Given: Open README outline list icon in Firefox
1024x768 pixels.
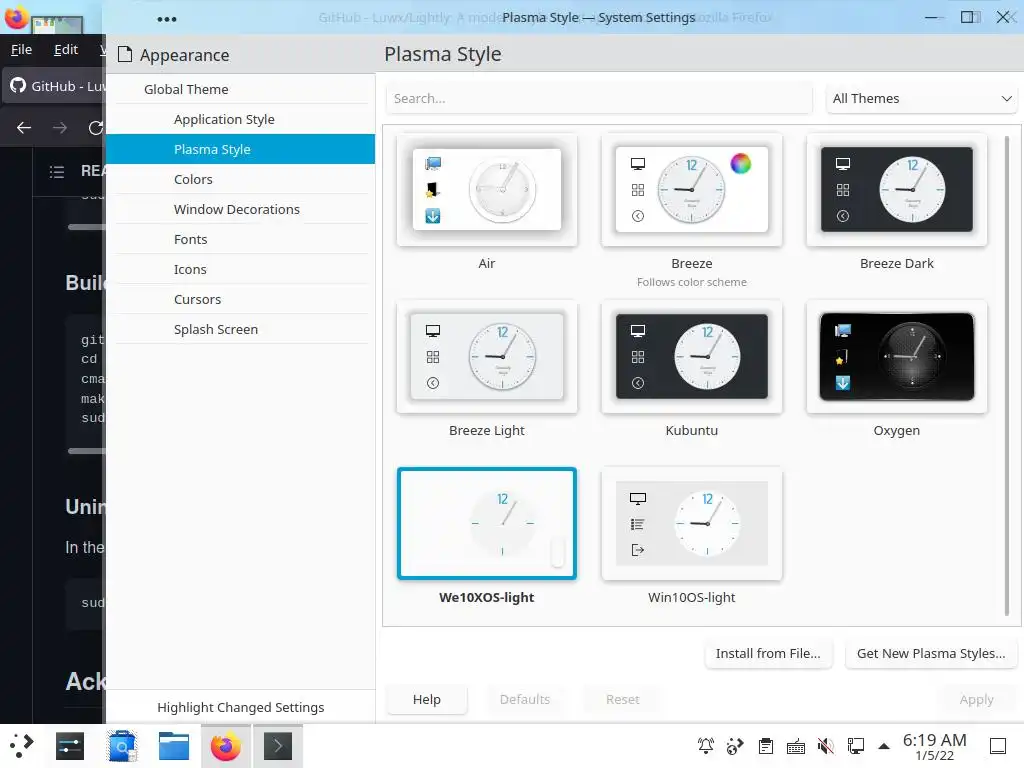Looking at the screenshot, I should (x=57, y=172).
